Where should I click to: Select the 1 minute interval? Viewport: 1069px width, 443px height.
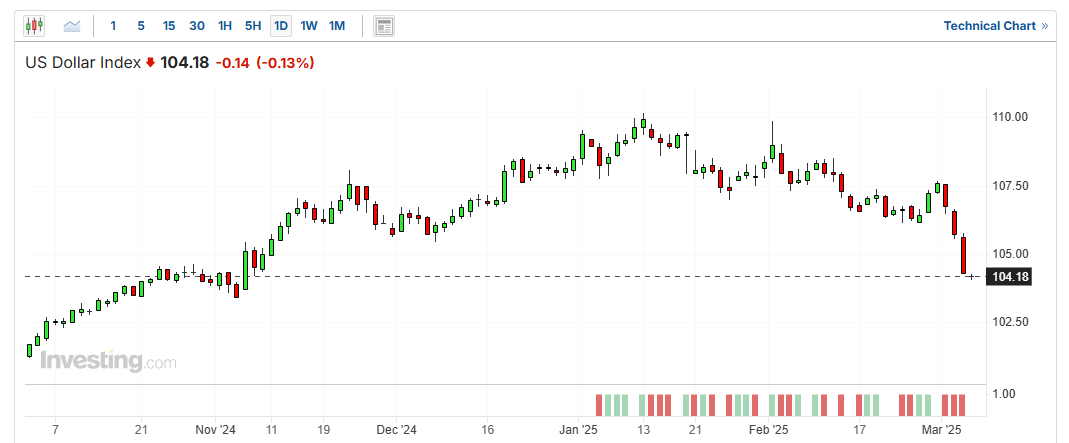point(113,26)
